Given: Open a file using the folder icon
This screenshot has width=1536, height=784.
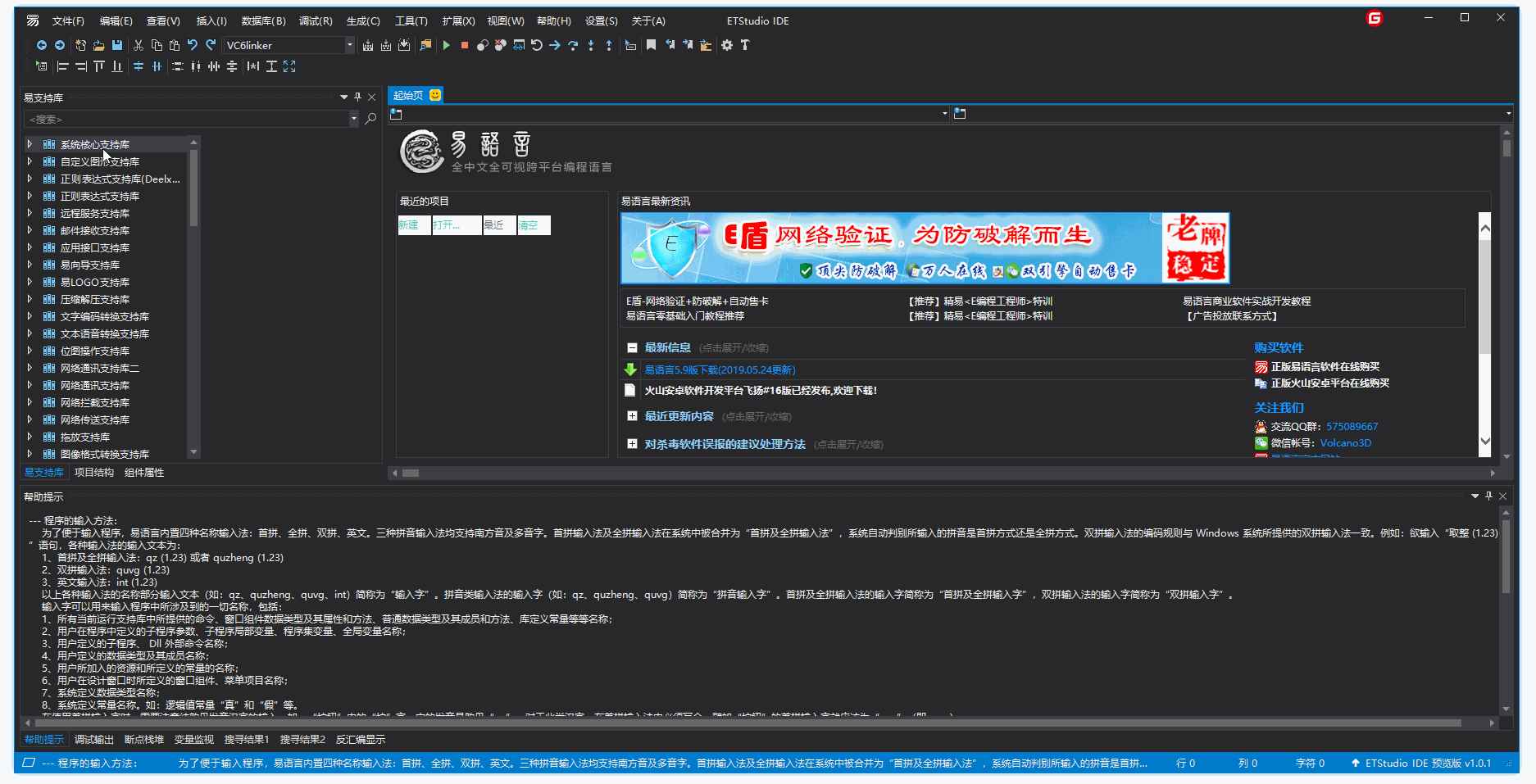Looking at the screenshot, I should click(x=98, y=45).
